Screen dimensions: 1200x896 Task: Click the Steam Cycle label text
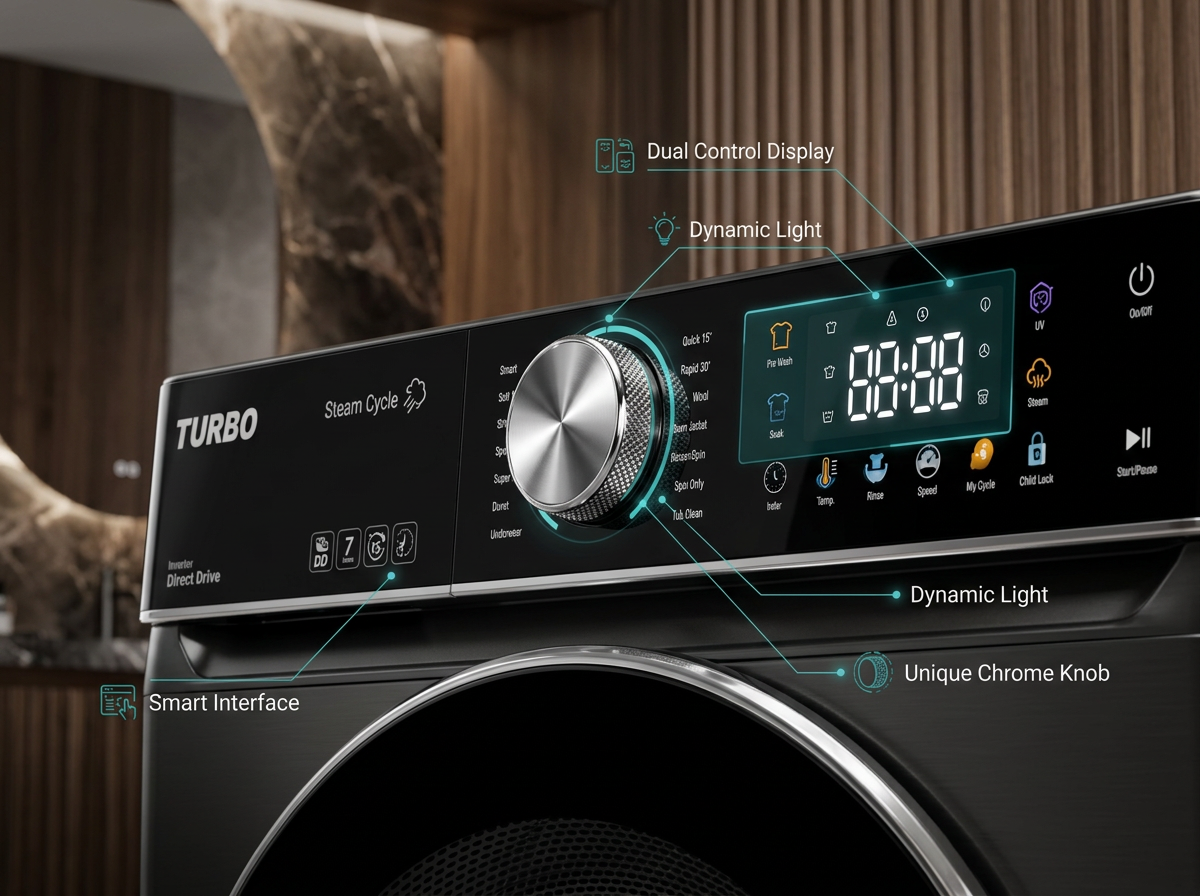[361, 406]
